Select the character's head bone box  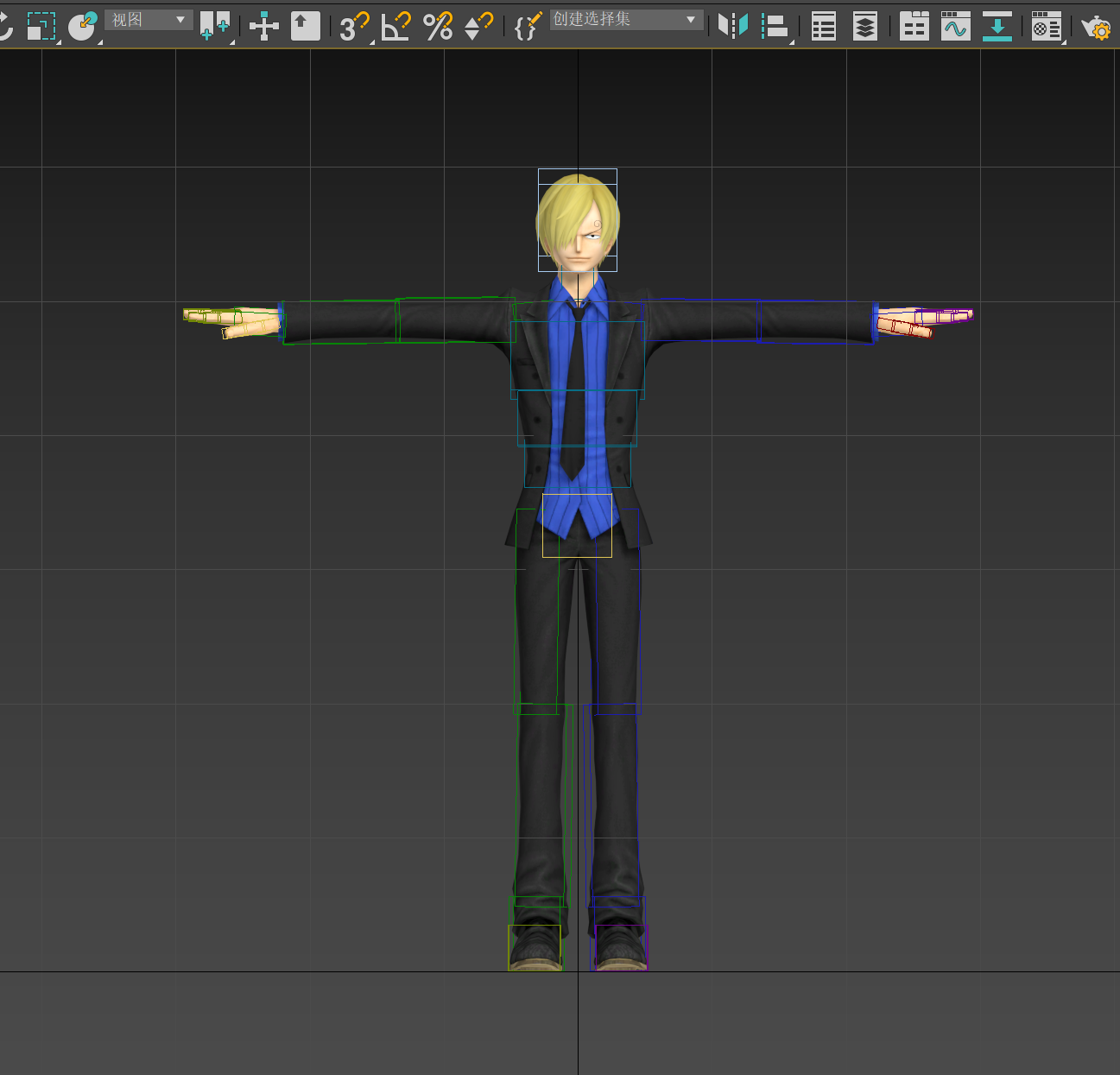tap(578, 220)
